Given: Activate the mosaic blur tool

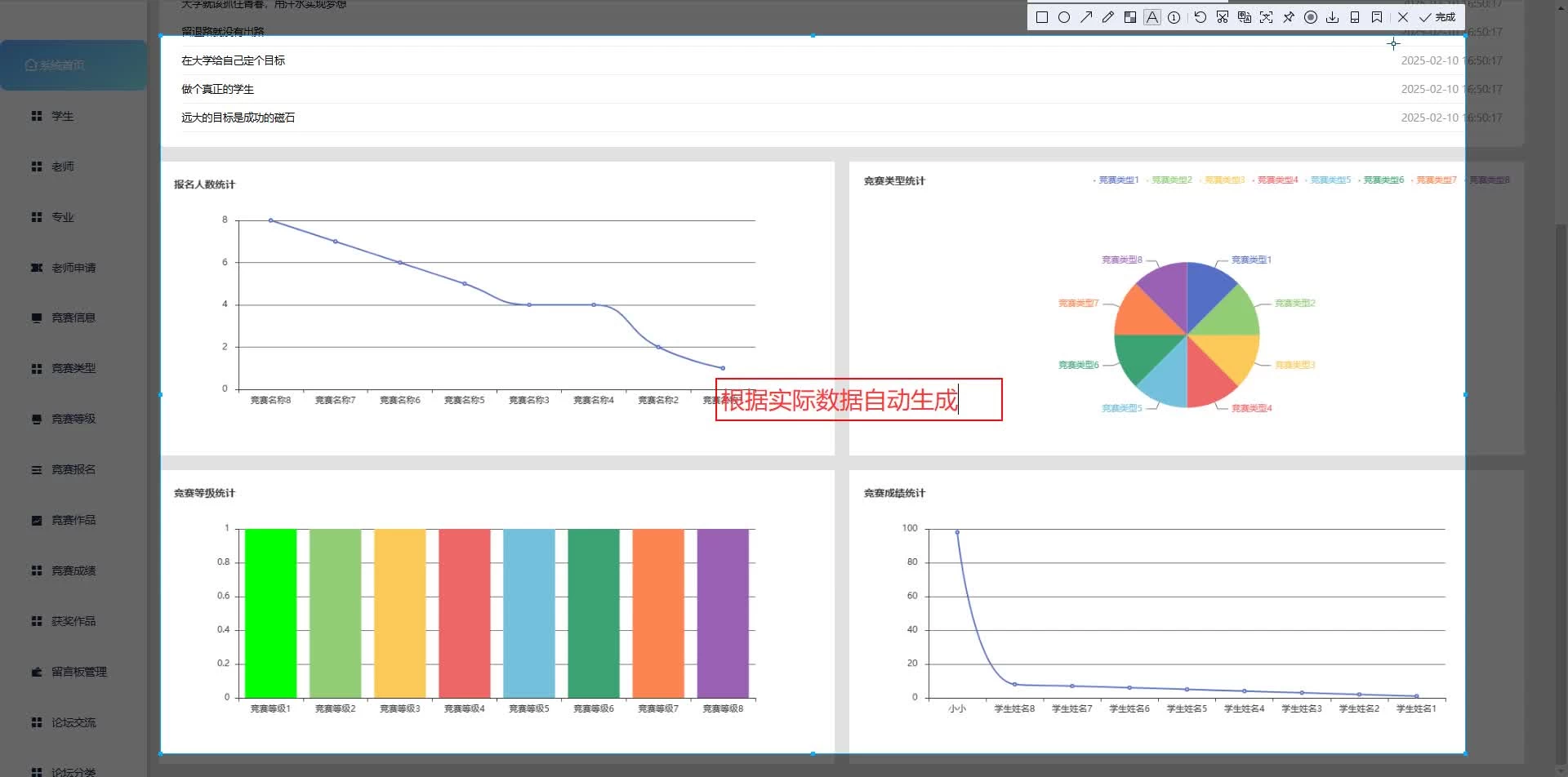Looking at the screenshot, I should click(x=1130, y=17).
